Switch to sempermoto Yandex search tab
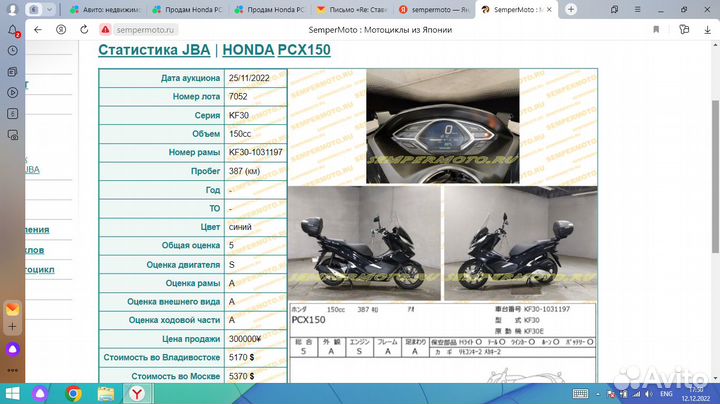720x404 pixels. (x=435, y=9)
